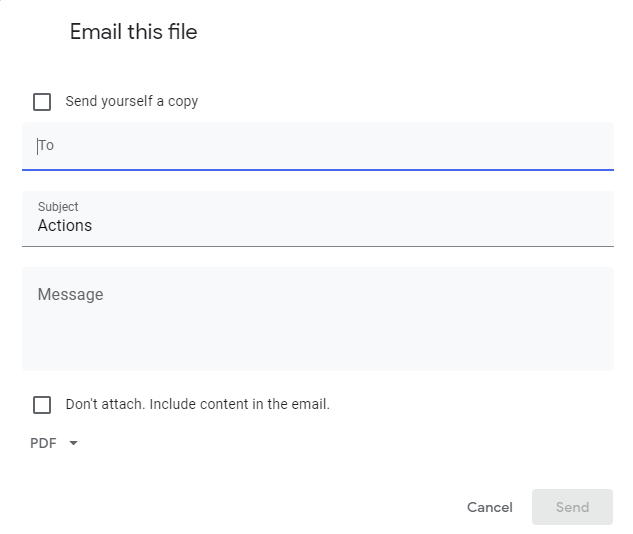This screenshot has height=534, width=633.
Task: Click the 'Send yourself a copy' label text
Action: 132,101
